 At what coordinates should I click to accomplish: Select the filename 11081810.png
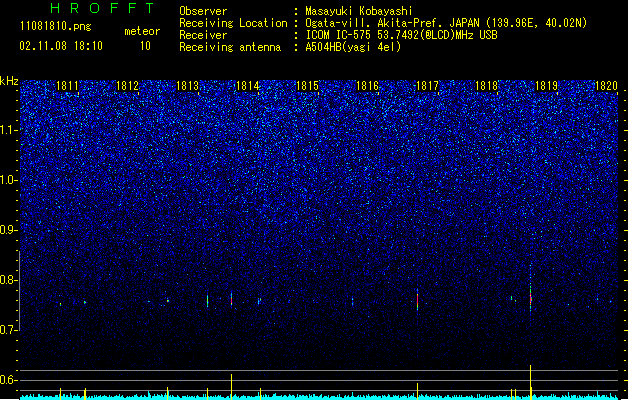pos(55,27)
